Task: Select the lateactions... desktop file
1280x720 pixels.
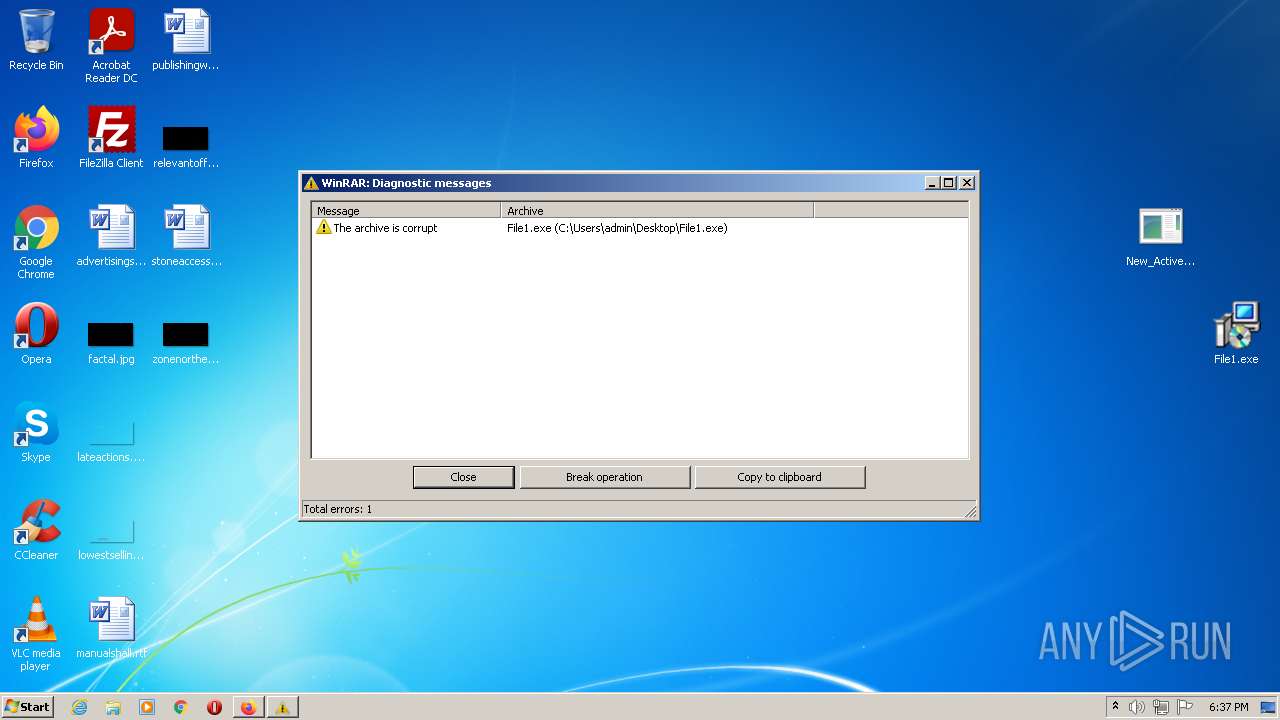Action: 111,441
